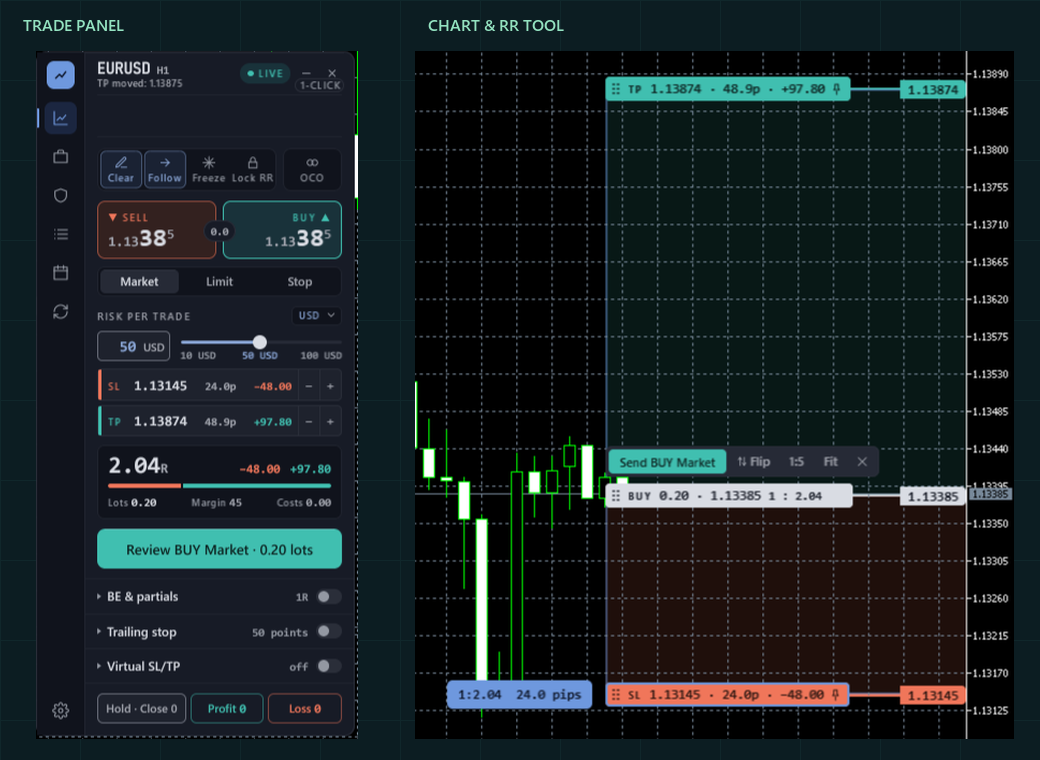Click the Hold · Close 0 button
This screenshot has height=760, width=1040.
click(x=141, y=708)
